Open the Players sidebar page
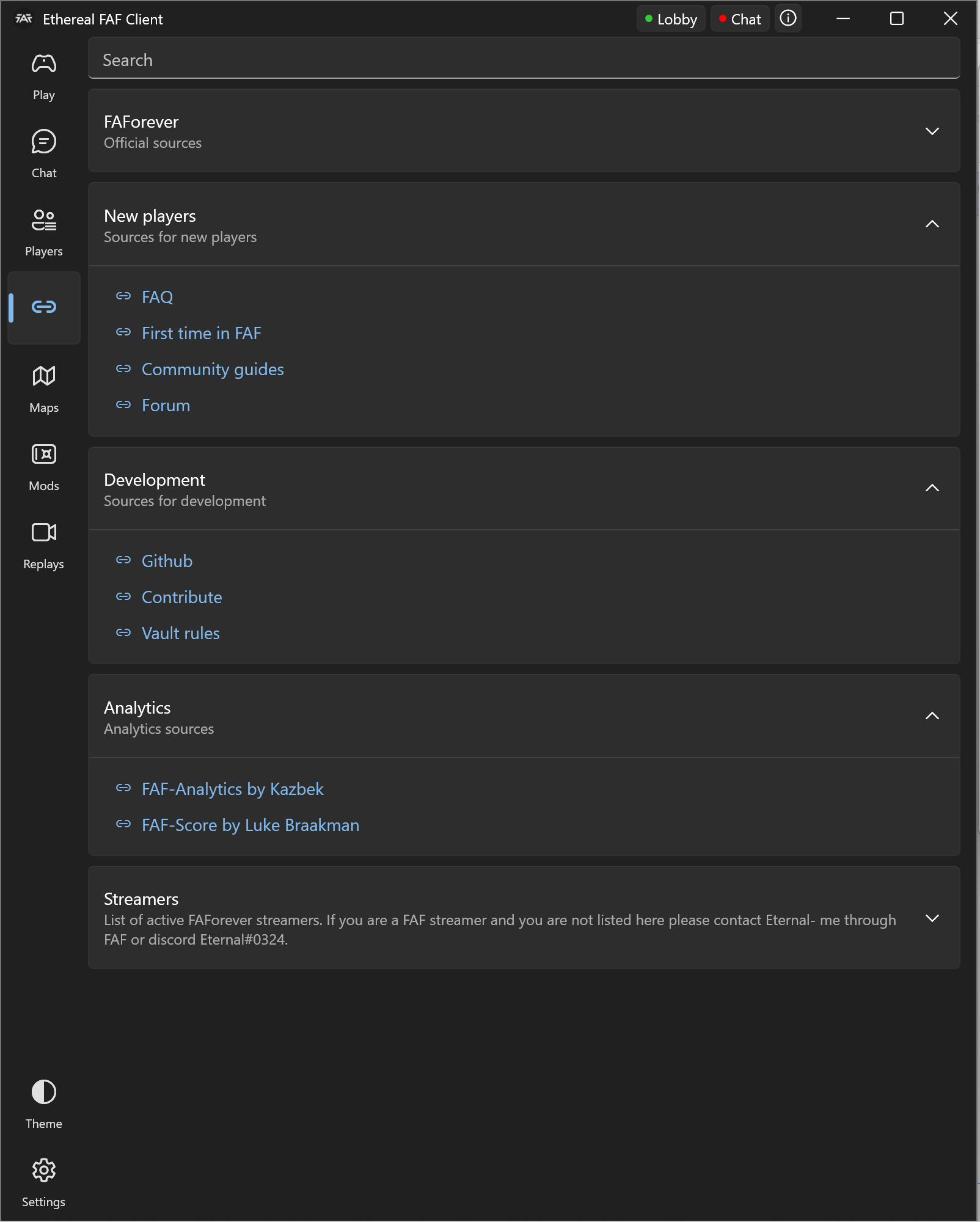Screen dimensions: 980x1222 click(44, 232)
